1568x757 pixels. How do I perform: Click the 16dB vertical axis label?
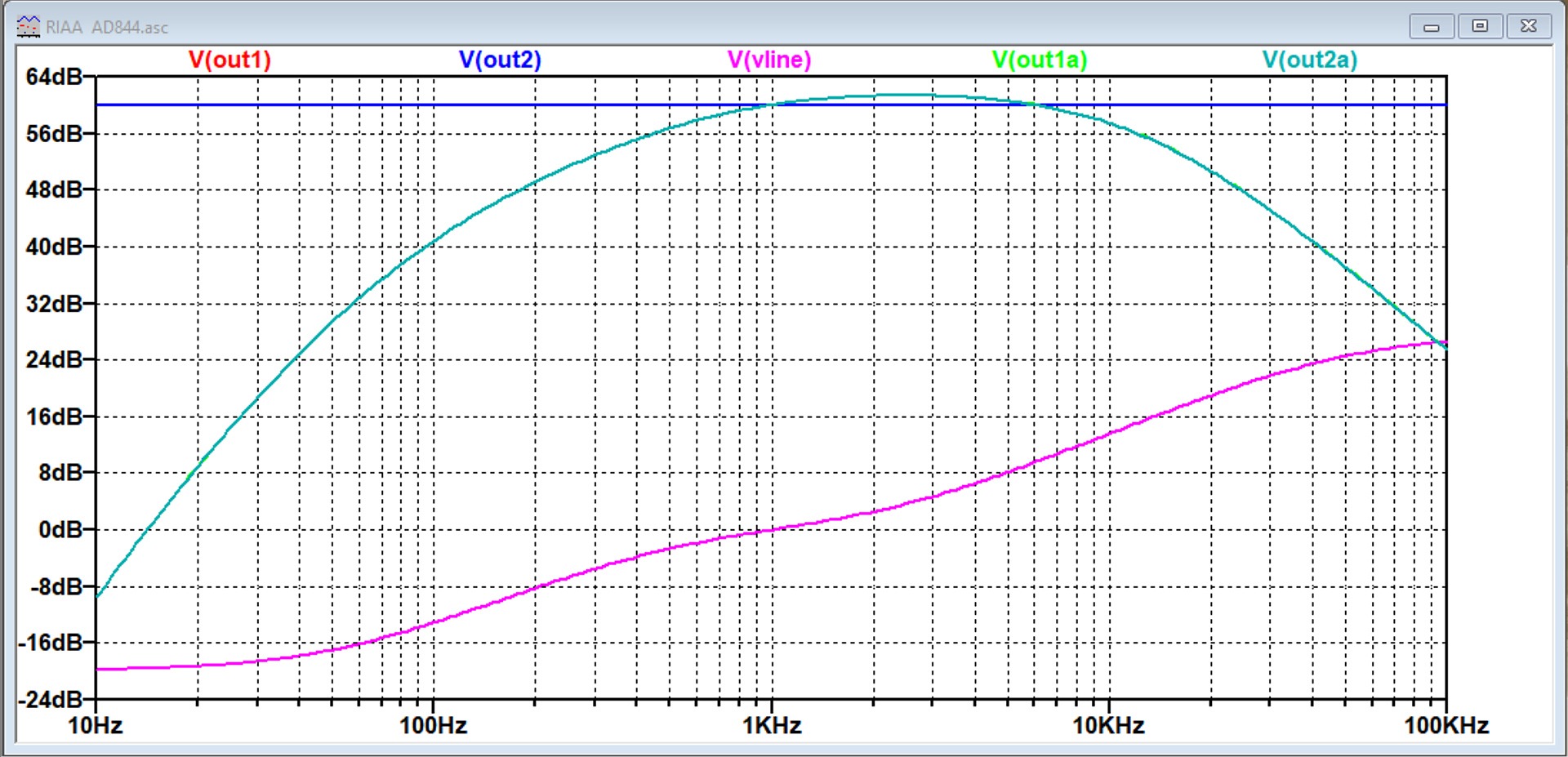pos(54,416)
